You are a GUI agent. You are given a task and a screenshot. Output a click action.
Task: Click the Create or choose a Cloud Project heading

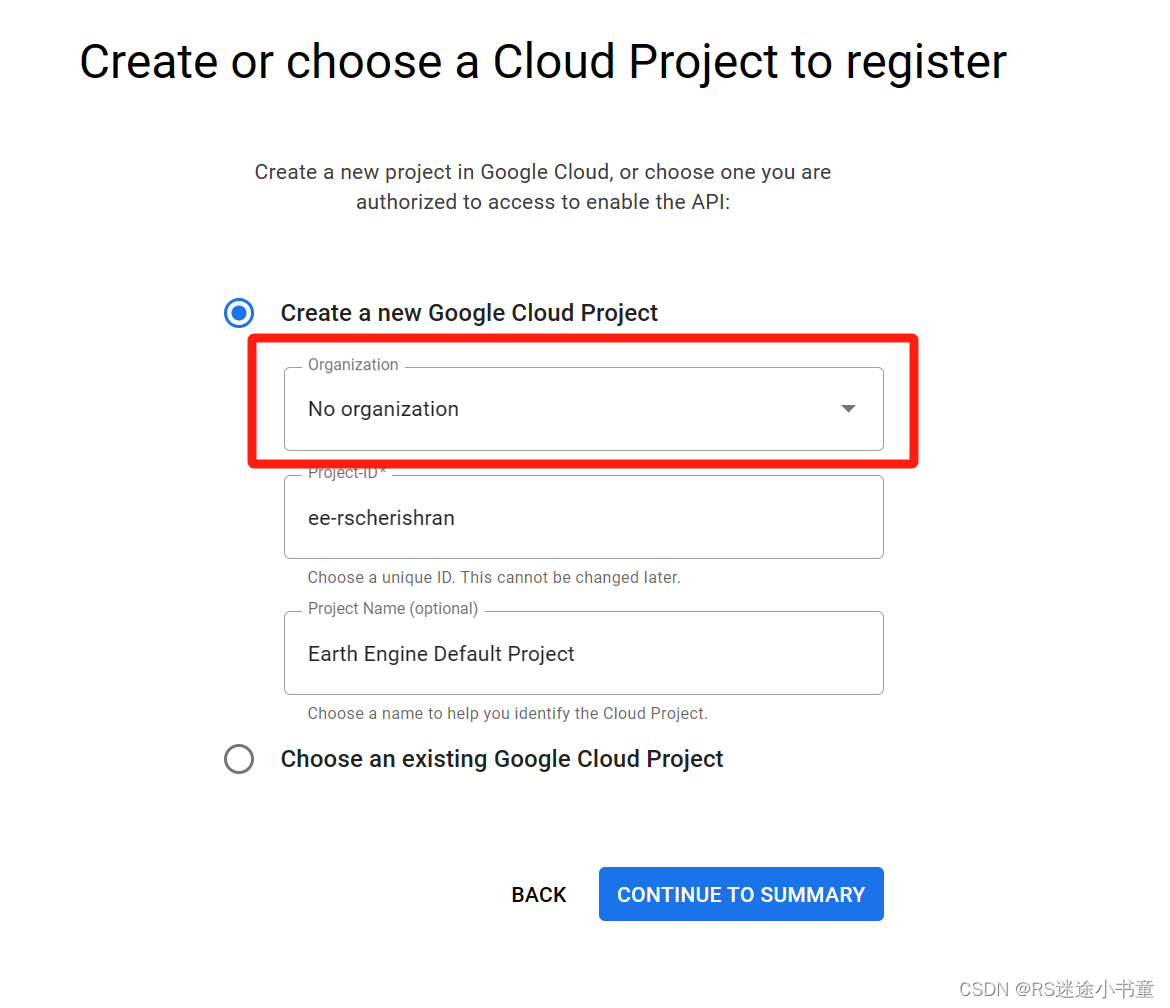point(543,62)
